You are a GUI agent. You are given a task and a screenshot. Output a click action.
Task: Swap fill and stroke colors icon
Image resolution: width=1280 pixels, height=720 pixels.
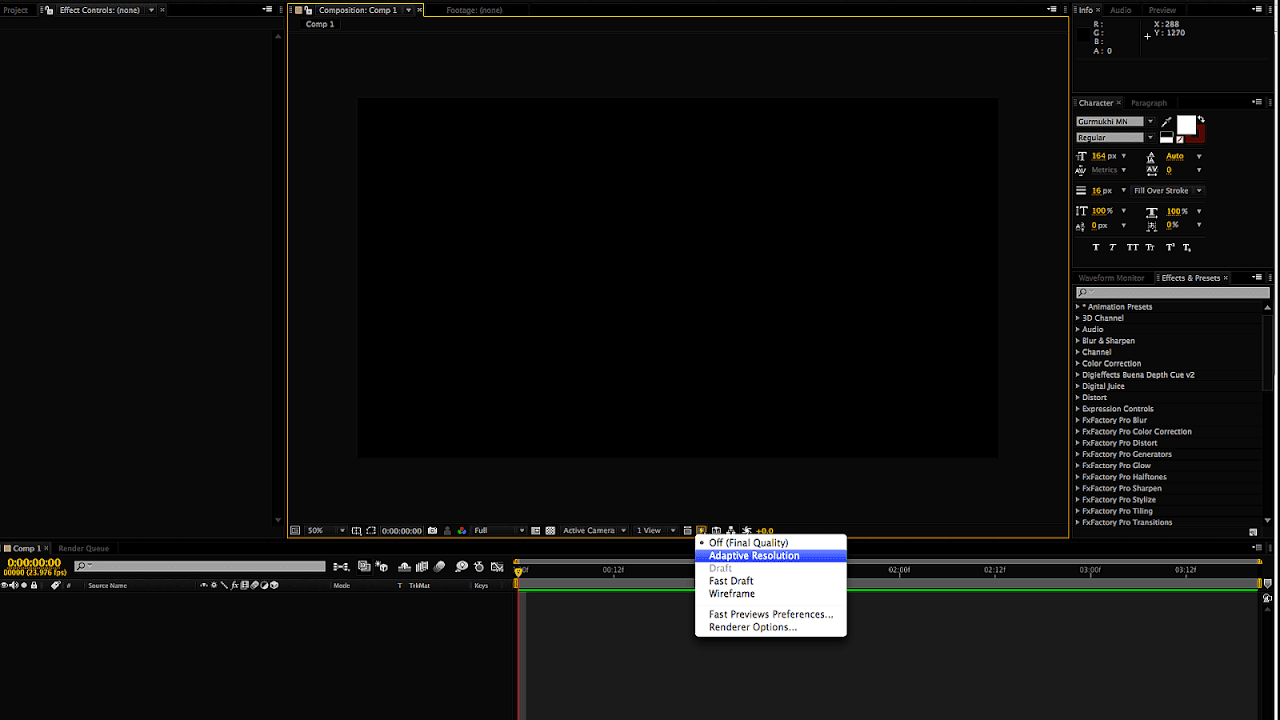click(x=1201, y=119)
